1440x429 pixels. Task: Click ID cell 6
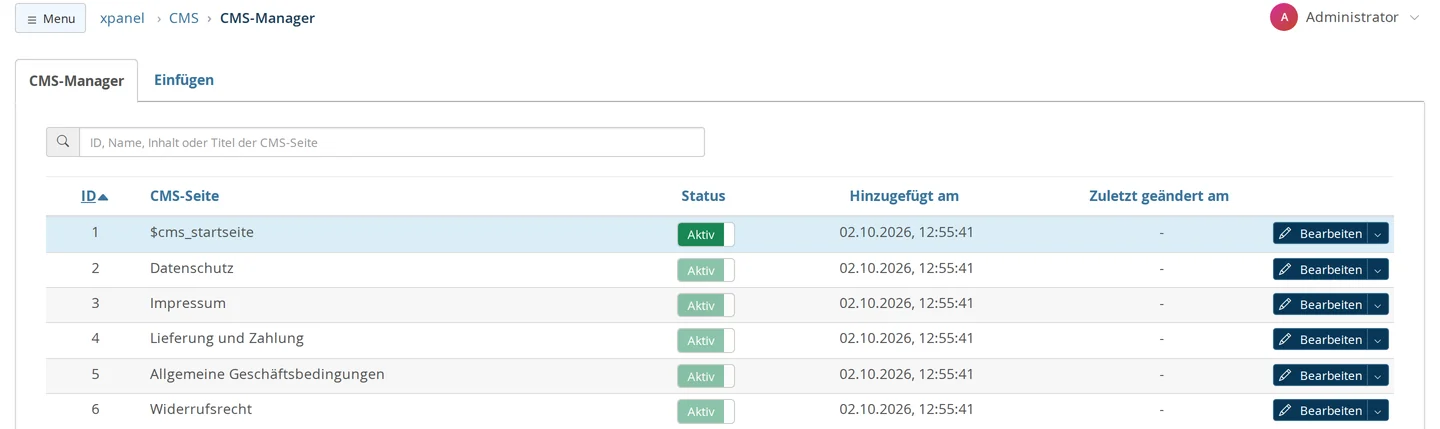95,409
